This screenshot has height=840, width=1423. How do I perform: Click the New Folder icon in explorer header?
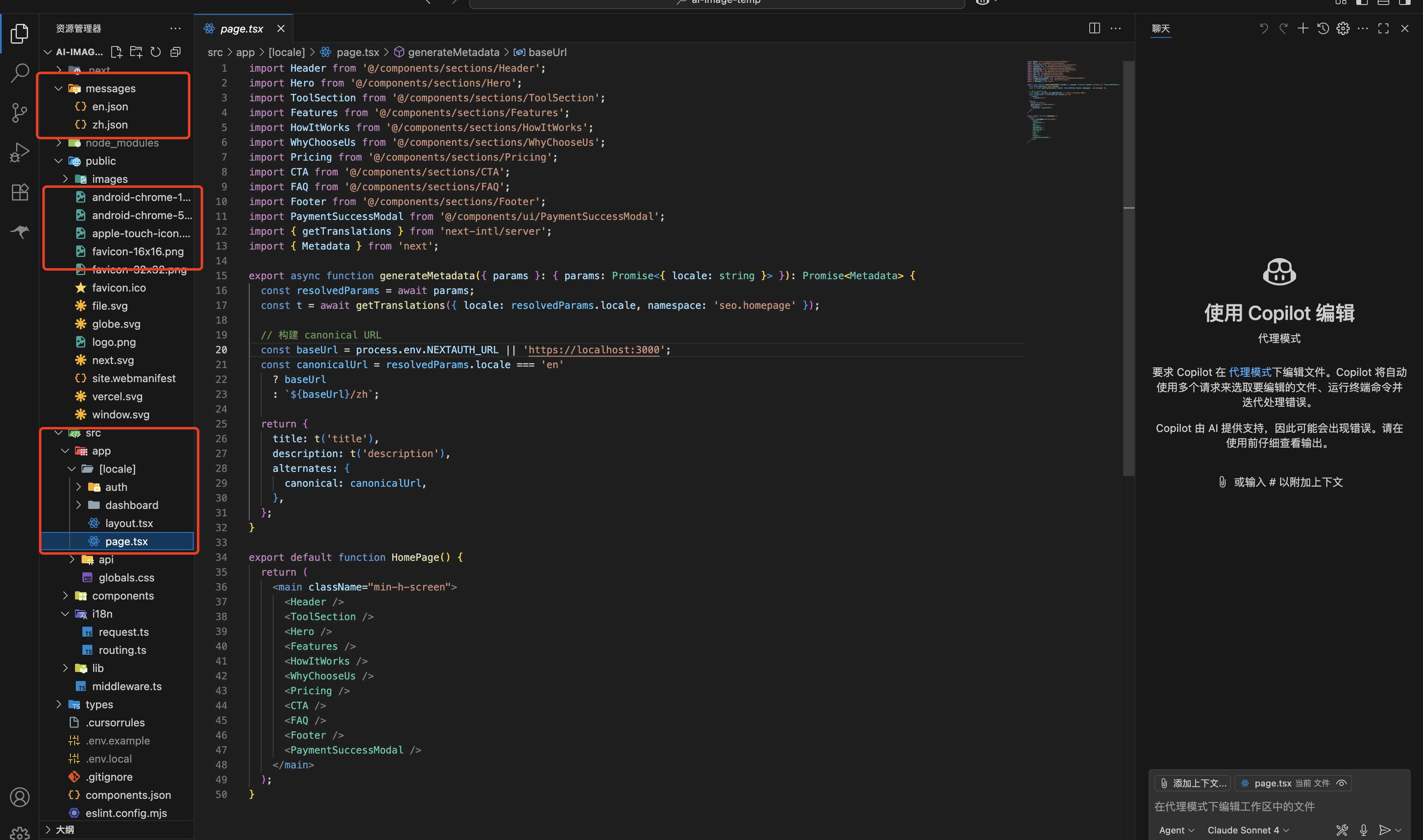click(x=136, y=52)
